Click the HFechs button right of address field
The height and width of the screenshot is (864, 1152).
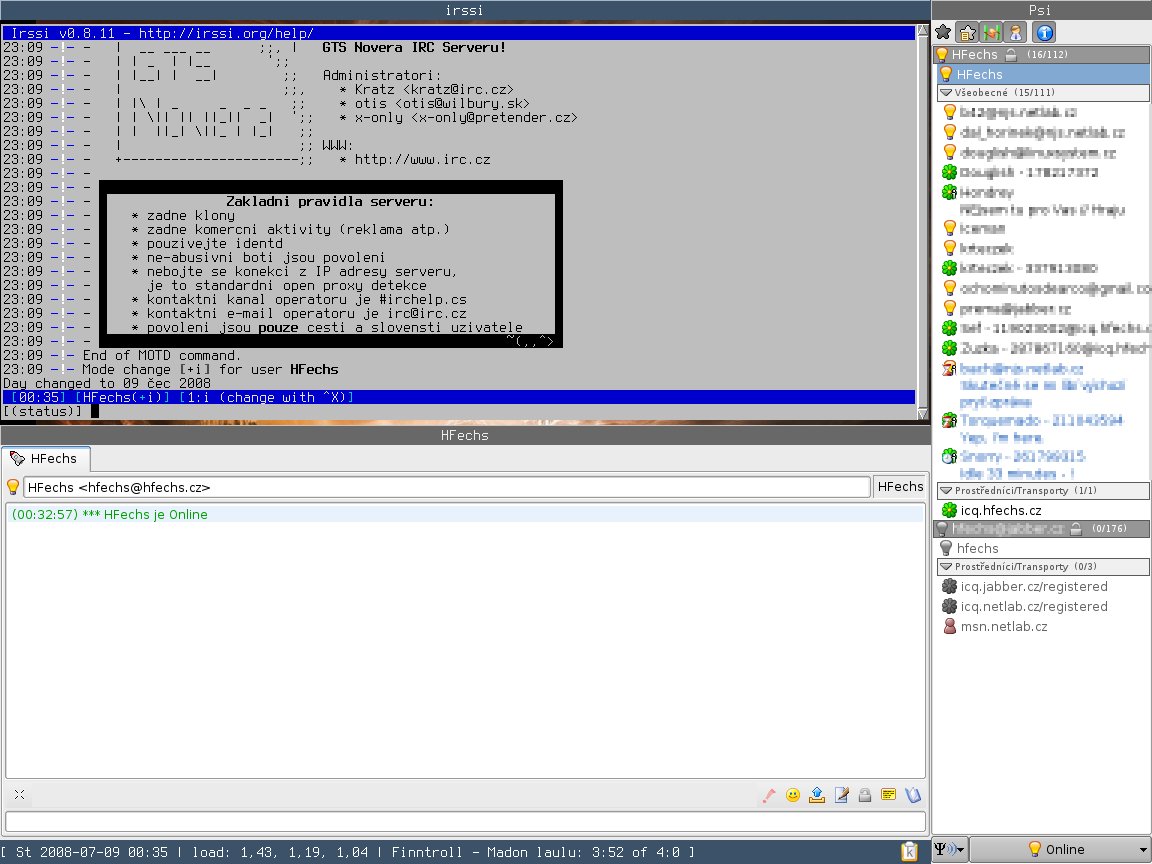coord(900,486)
